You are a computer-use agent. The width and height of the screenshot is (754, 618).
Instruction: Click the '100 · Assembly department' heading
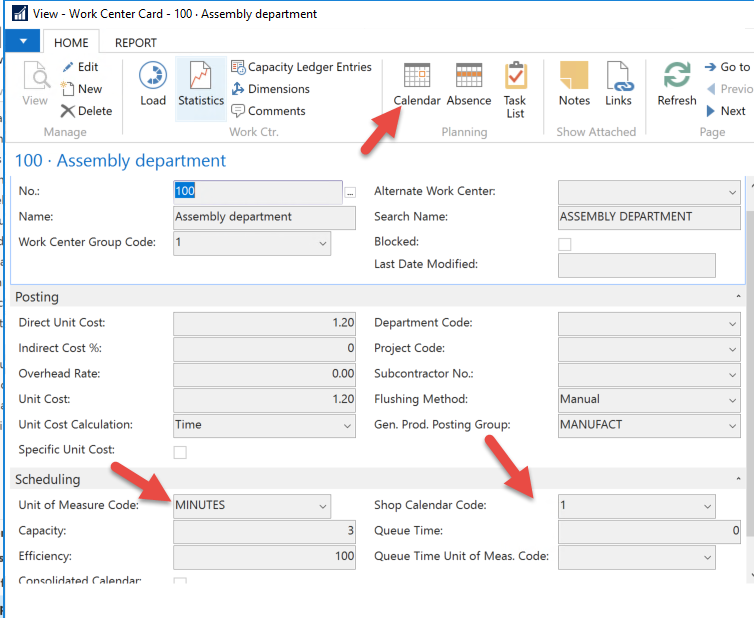click(x=120, y=161)
